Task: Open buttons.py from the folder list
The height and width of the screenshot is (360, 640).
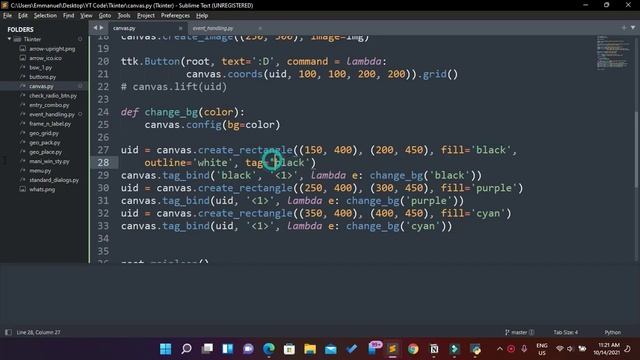Action: point(42,77)
